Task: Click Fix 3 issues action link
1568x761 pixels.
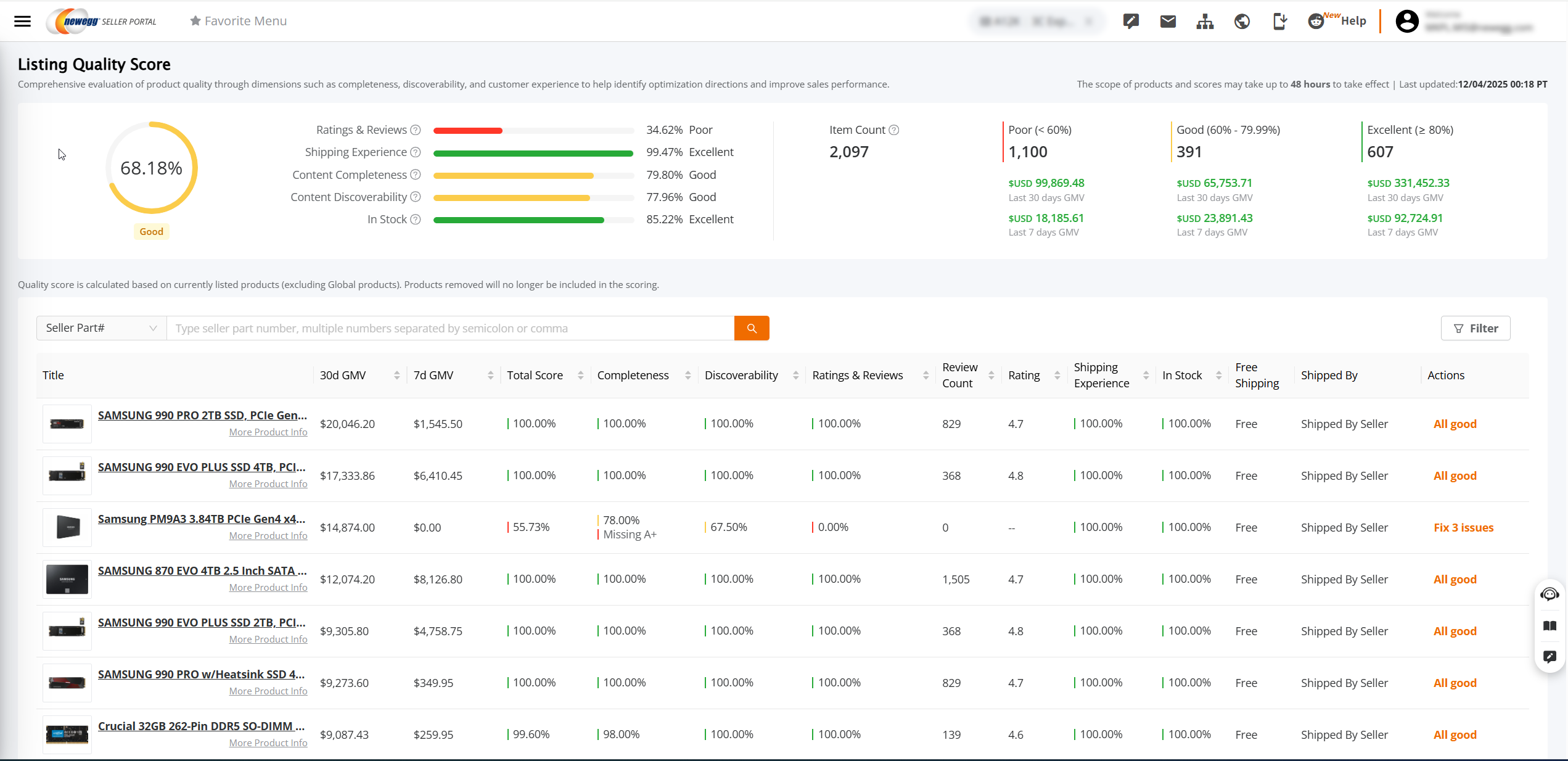Action: 1463,527
